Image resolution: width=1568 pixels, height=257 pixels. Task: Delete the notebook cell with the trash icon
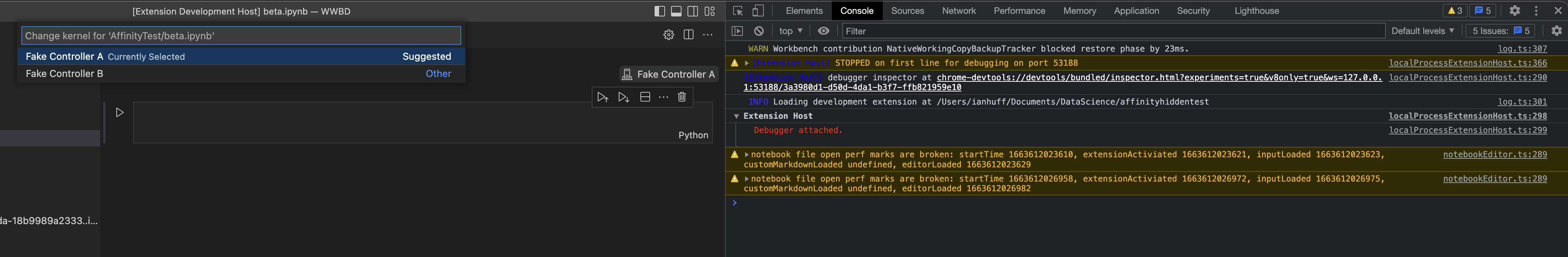[x=682, y=97]
